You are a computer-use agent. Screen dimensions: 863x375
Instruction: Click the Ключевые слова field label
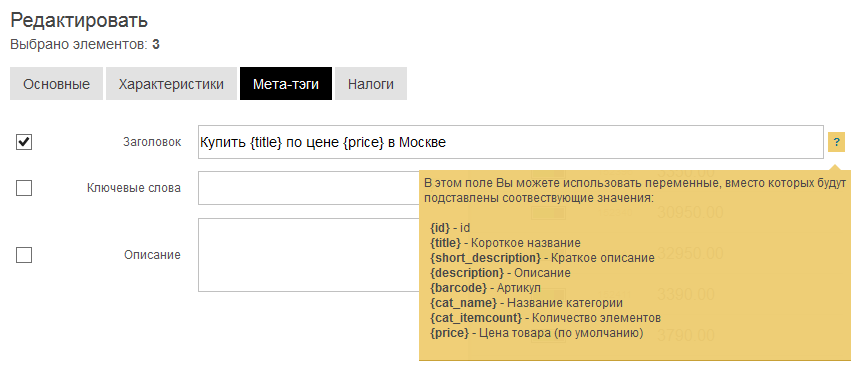coord(134,188)
